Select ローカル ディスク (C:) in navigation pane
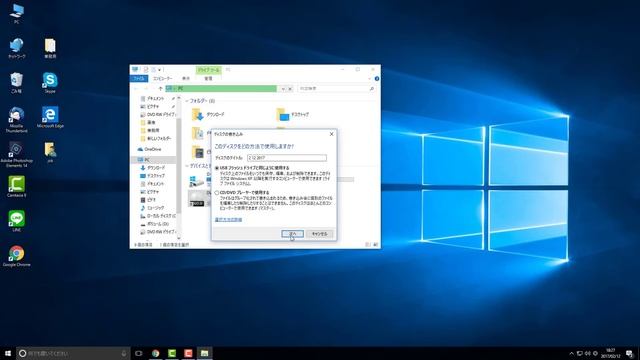The width and height of the screenshot is (640, 360). point(158,216)
